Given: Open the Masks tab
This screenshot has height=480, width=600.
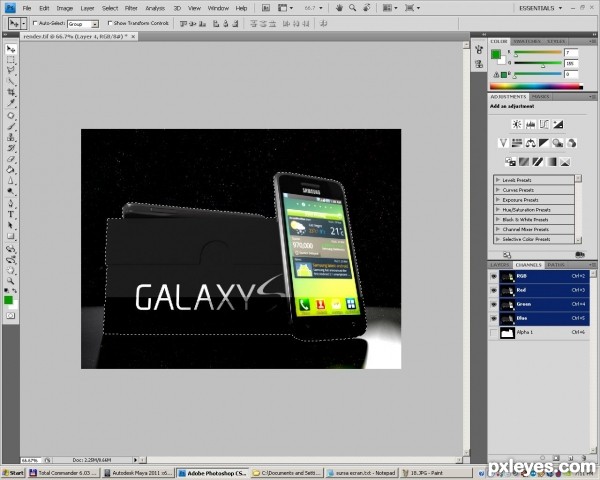Looking at the screenshot, I should pyautogui.click(x=540, y=97).
